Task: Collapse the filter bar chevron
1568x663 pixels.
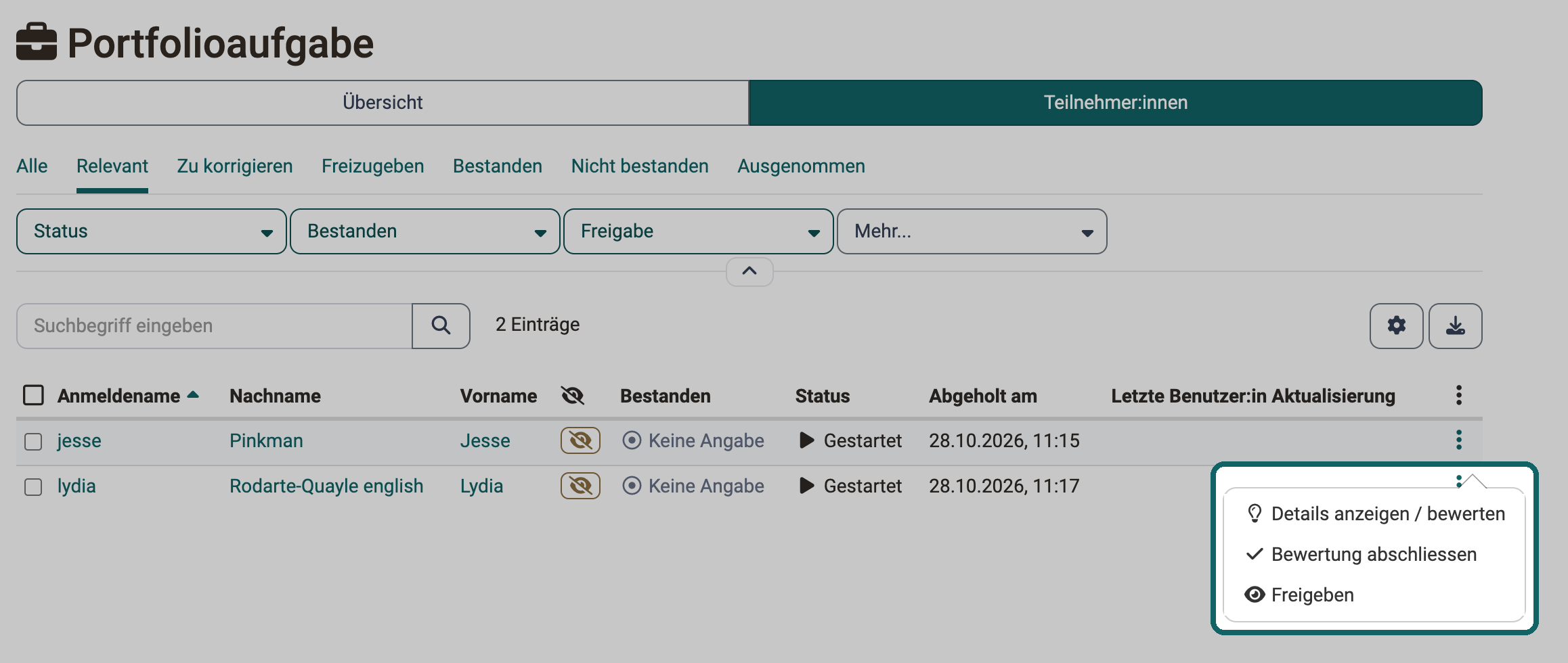Action: coord(749,271)
